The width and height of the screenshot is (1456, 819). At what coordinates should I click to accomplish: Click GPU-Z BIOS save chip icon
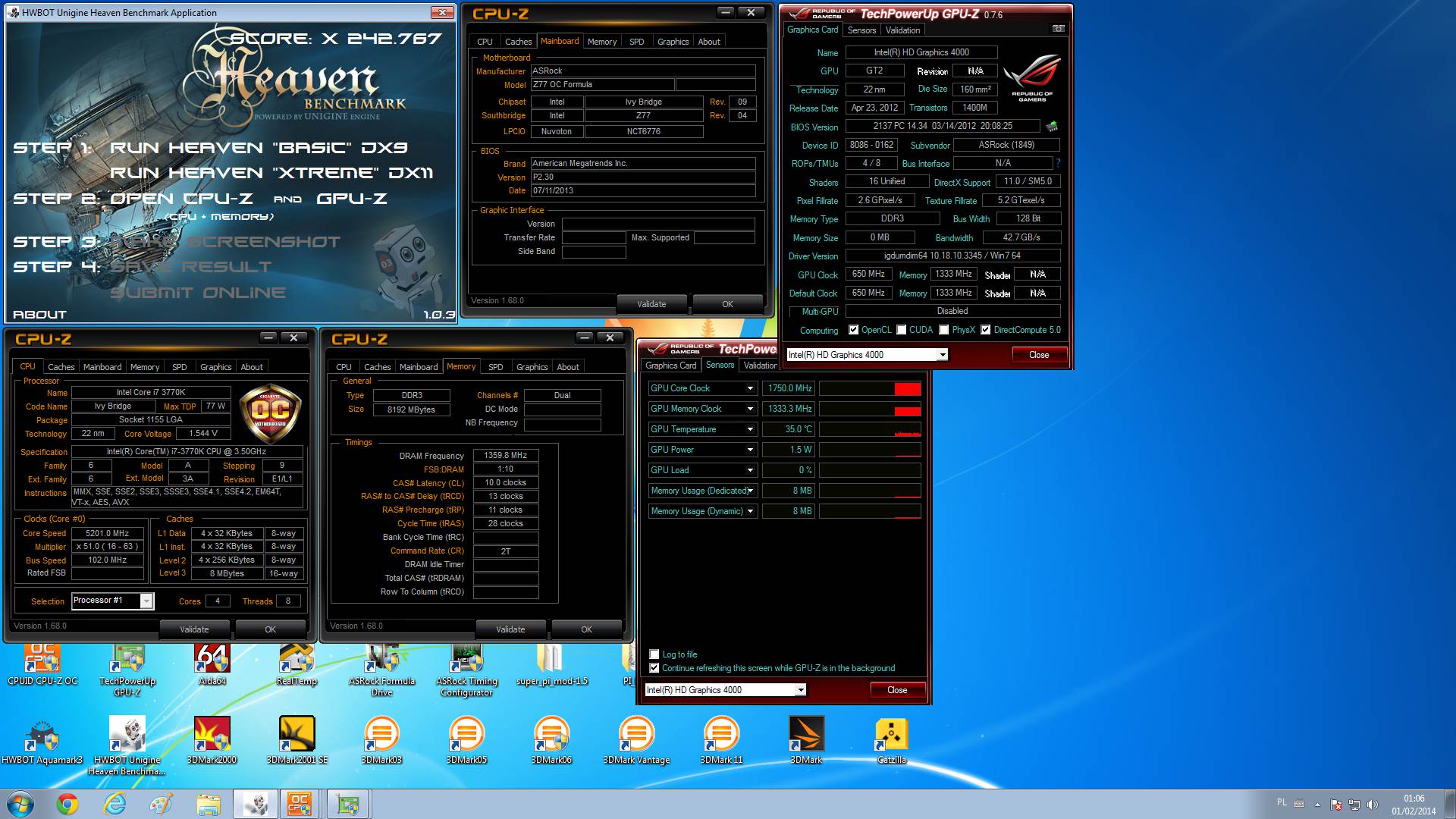(1052, 126)
